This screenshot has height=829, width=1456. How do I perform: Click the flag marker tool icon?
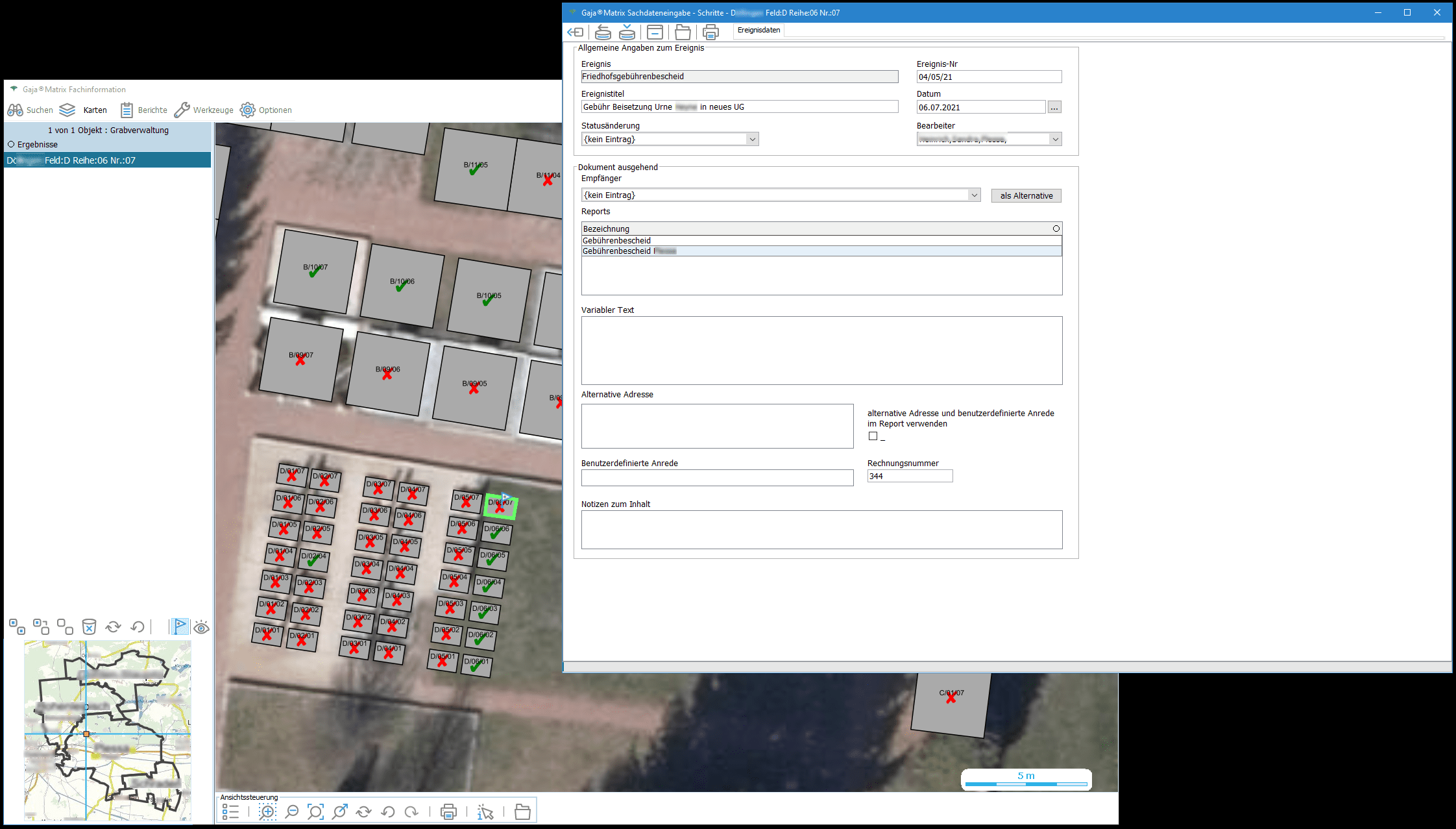tap(180, 626)
